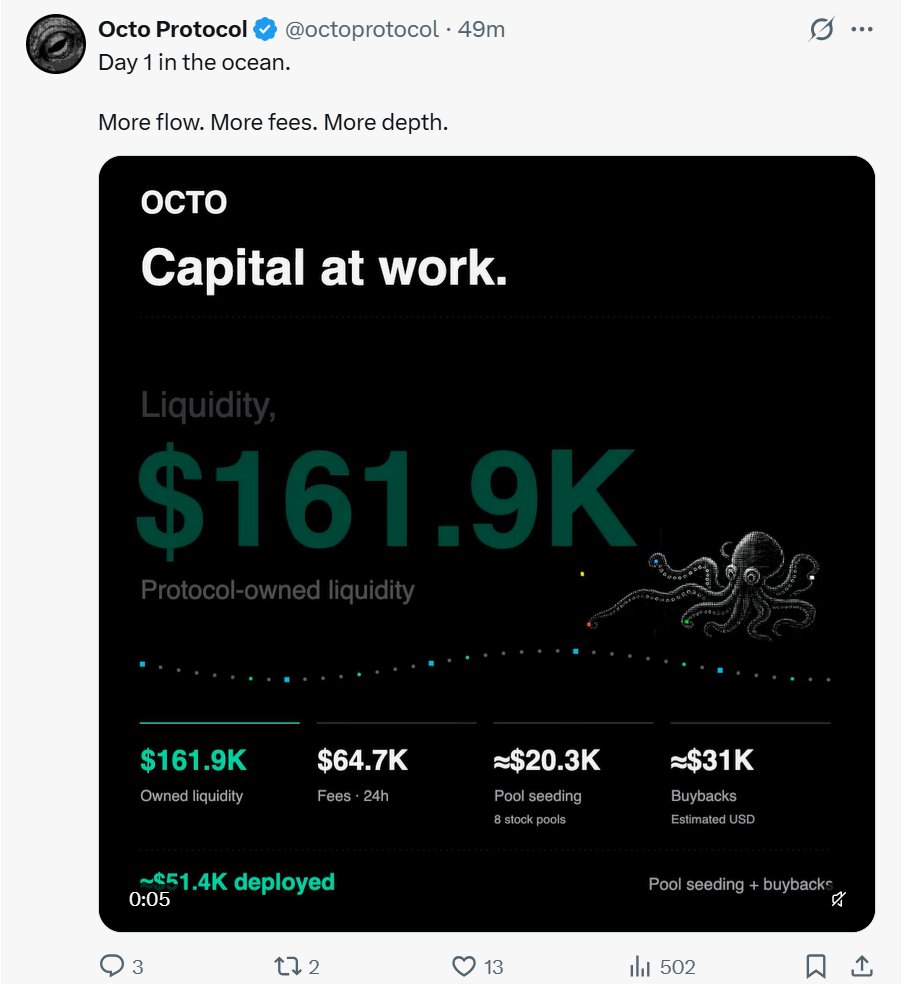Click the verified badge next to Octo Protocol
Viewport: 905px width, 984px height.
coord(265,29)
